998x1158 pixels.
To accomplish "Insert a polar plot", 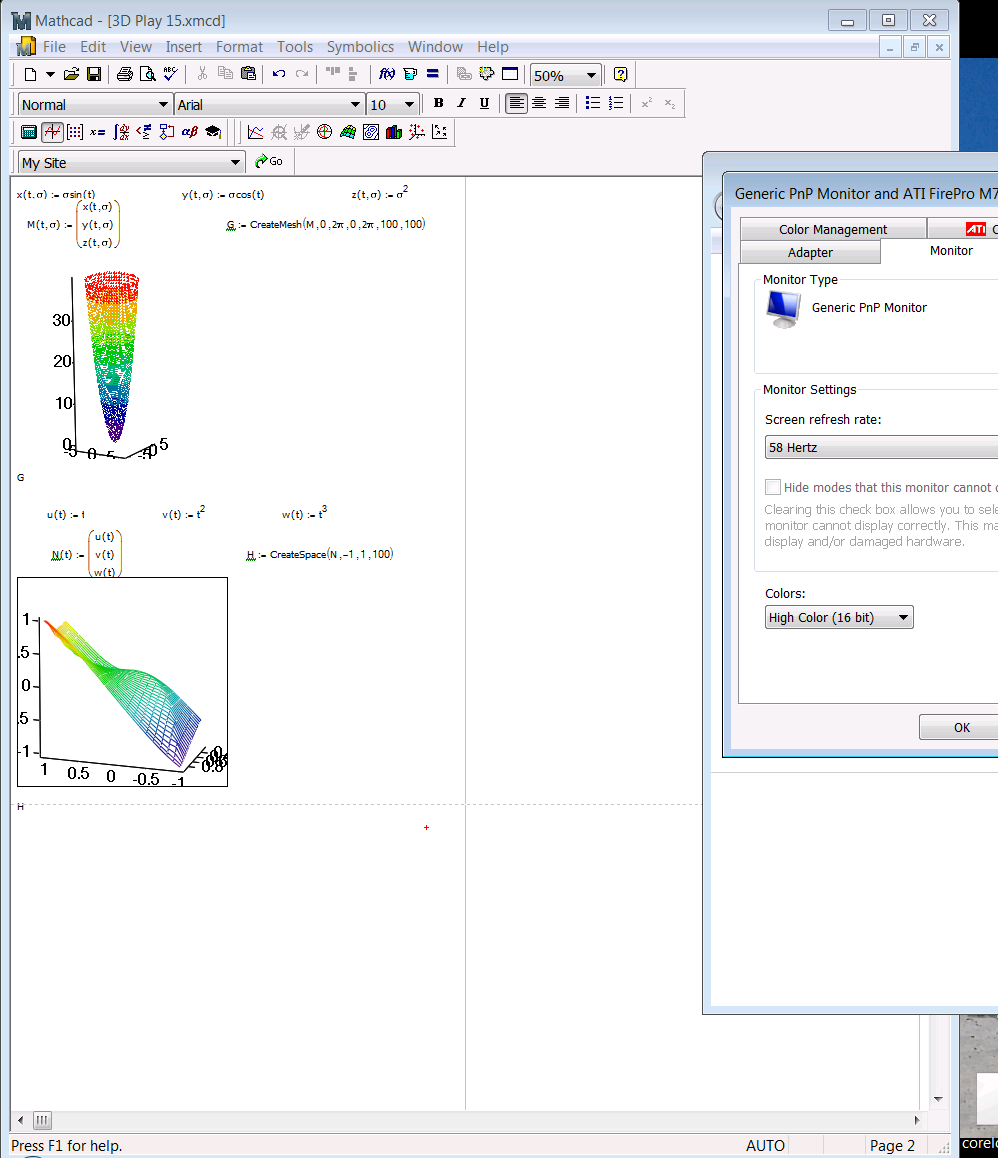I will pyautogui.click(x=324, y=132).
